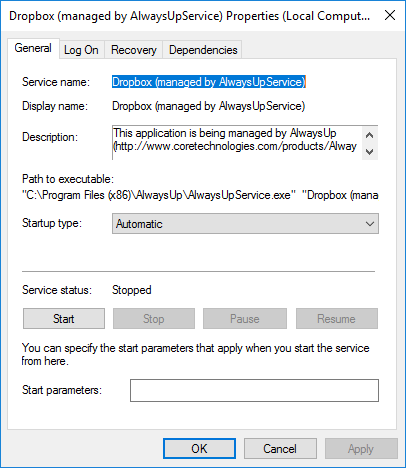Click inside the Description text box
This screenshot has height=468, width=406.
pos(237,142)
